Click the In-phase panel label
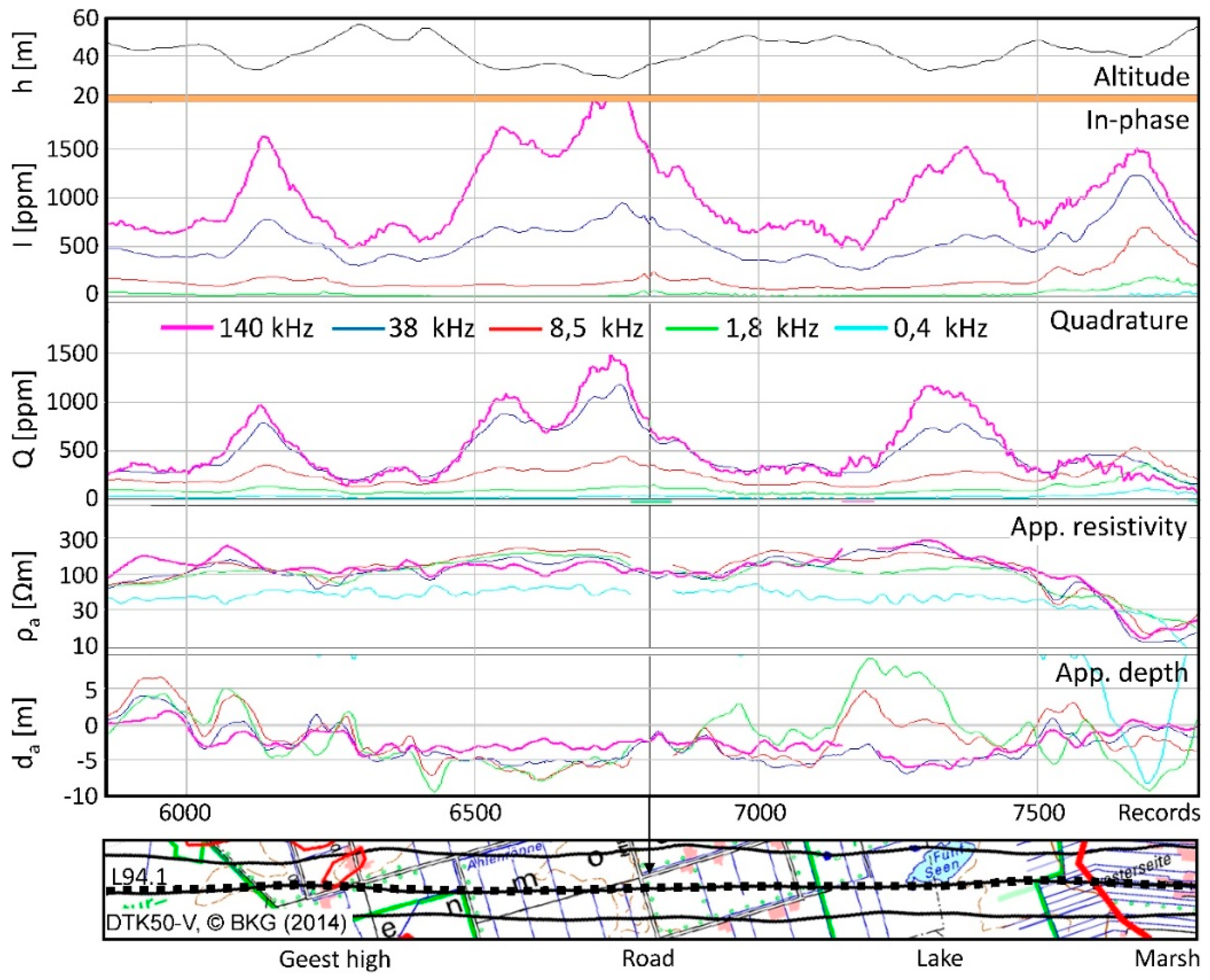The height and width of the screenshot is (980, 1210). pos(1140,120)
